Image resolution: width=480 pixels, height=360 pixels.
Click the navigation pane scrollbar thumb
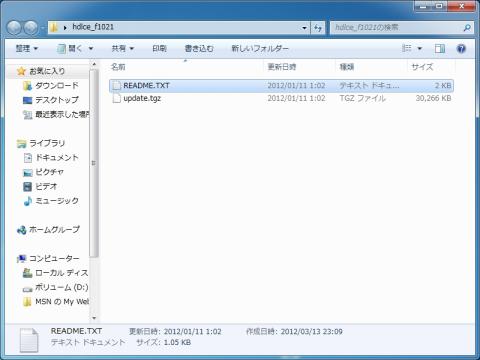point(94,163)
